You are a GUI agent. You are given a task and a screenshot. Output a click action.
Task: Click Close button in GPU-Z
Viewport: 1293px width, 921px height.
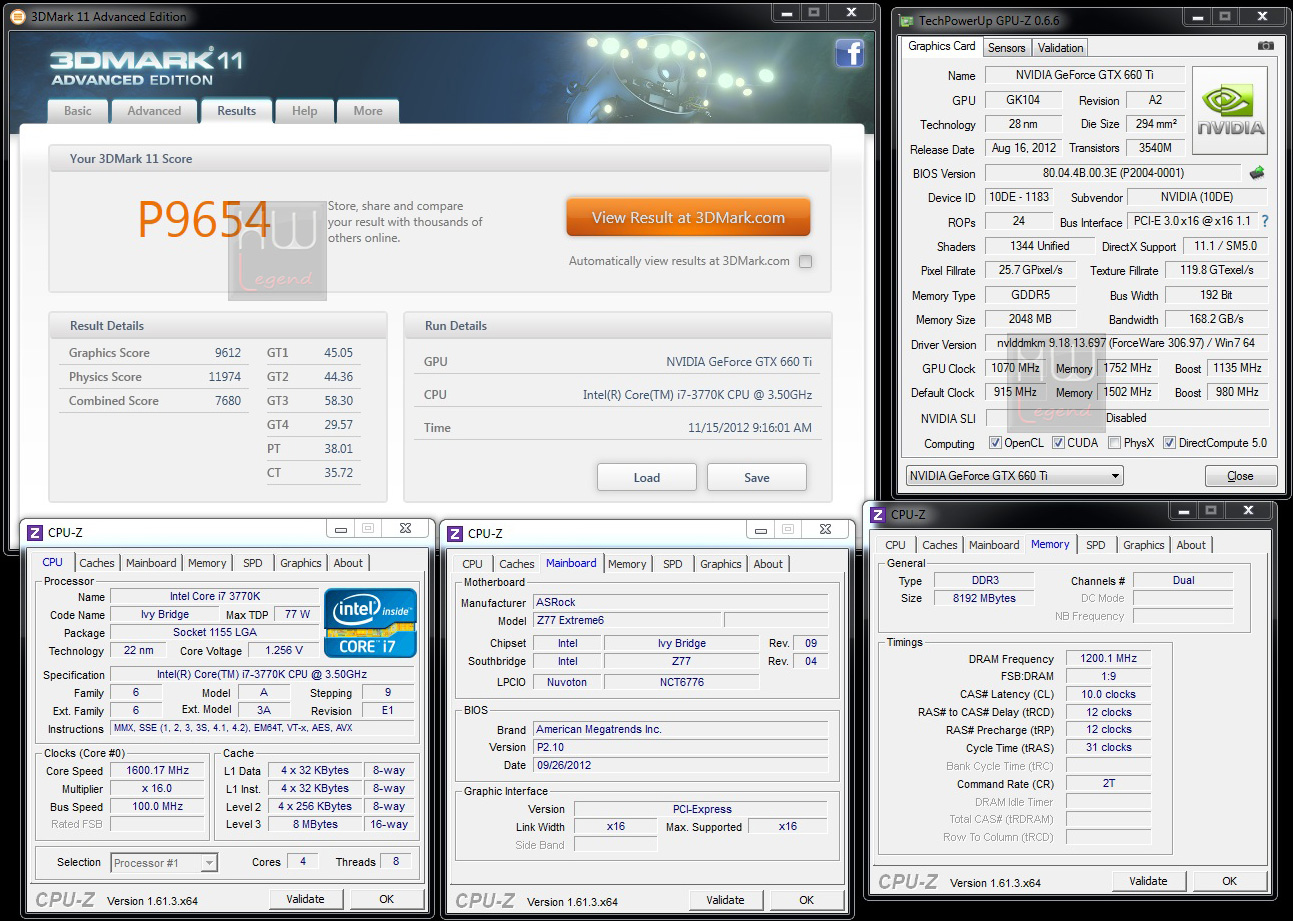(x=1240, y=476)
